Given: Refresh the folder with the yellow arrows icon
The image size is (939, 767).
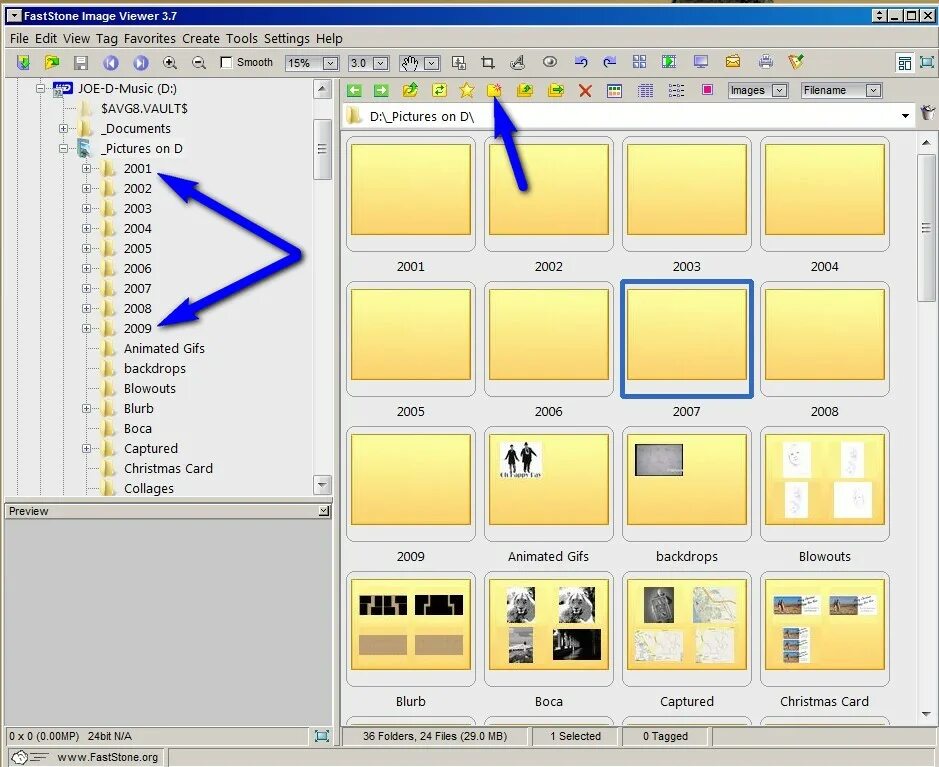Looking at the screenshot, I should (439, 90).
